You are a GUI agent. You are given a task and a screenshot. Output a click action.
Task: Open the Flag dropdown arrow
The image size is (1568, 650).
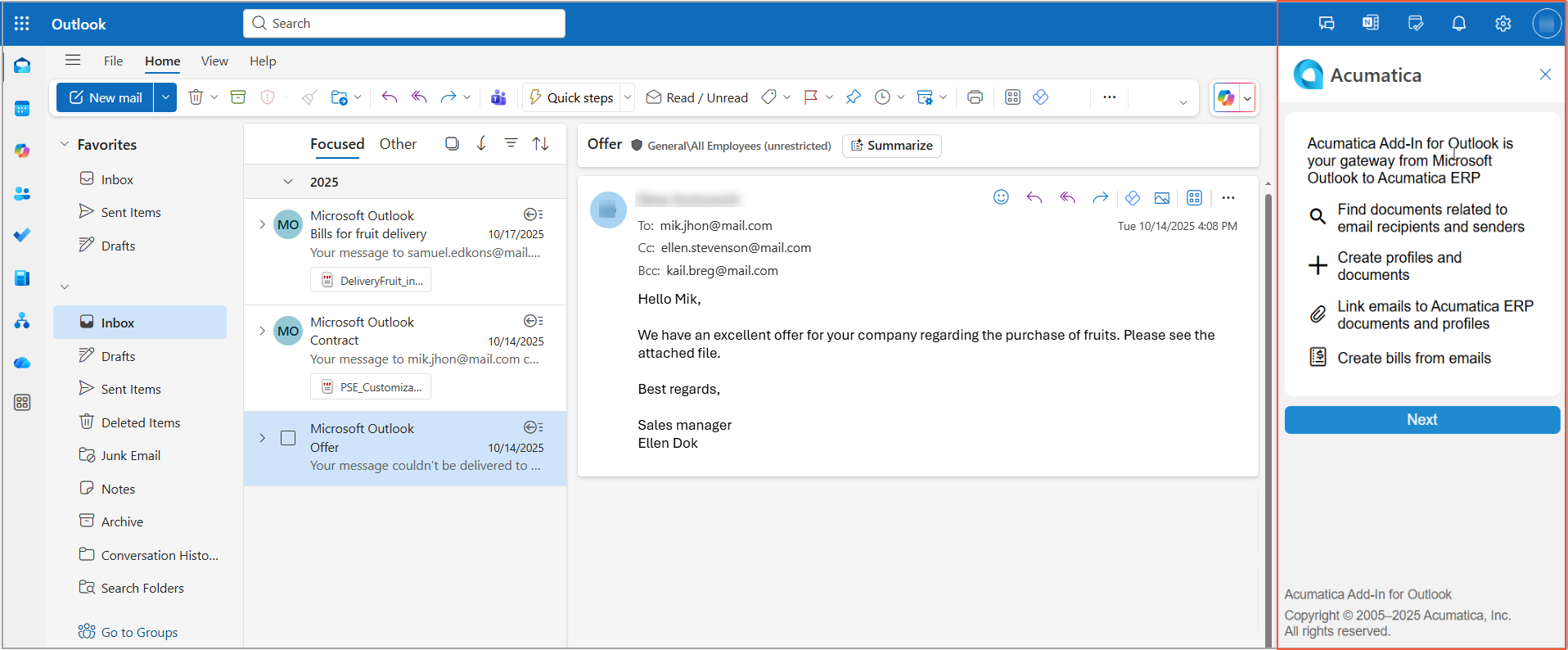pyautogui.click(x=829, y=97)
